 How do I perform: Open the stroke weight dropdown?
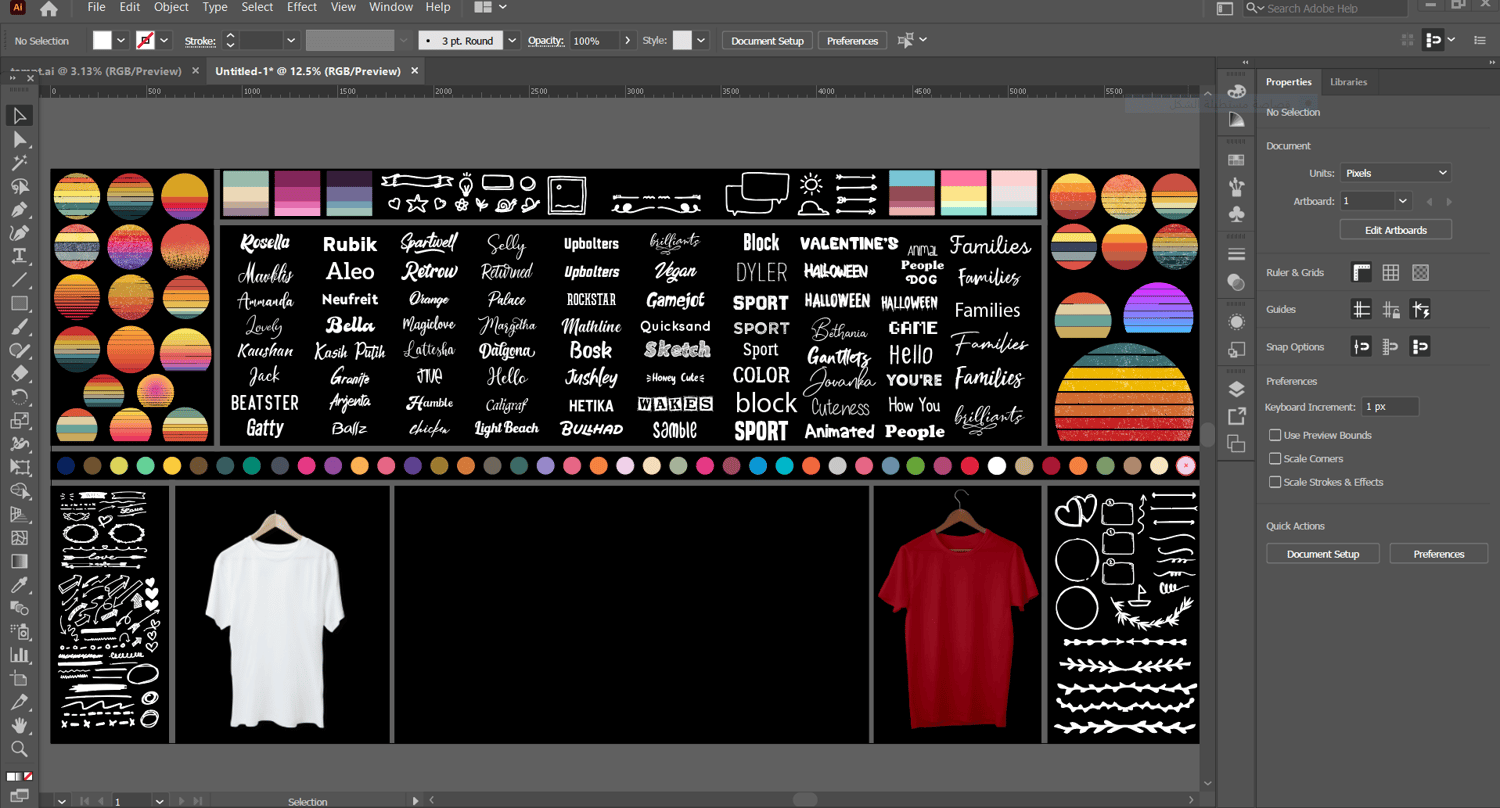291,41
